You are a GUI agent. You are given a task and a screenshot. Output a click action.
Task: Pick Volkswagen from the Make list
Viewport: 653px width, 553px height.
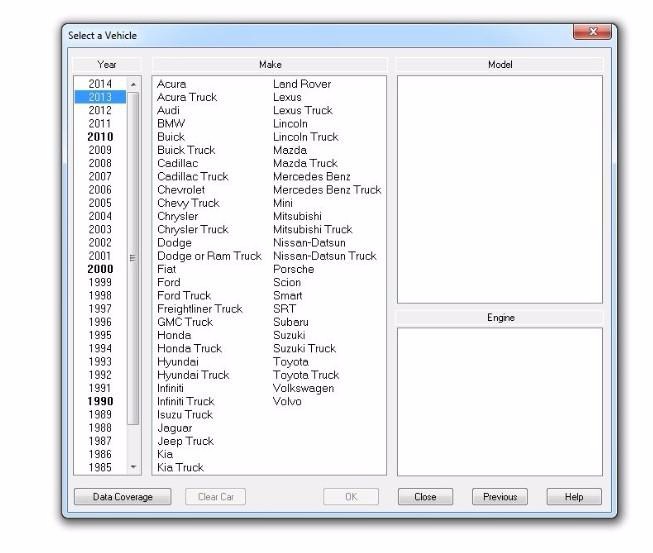click(304, 388)
